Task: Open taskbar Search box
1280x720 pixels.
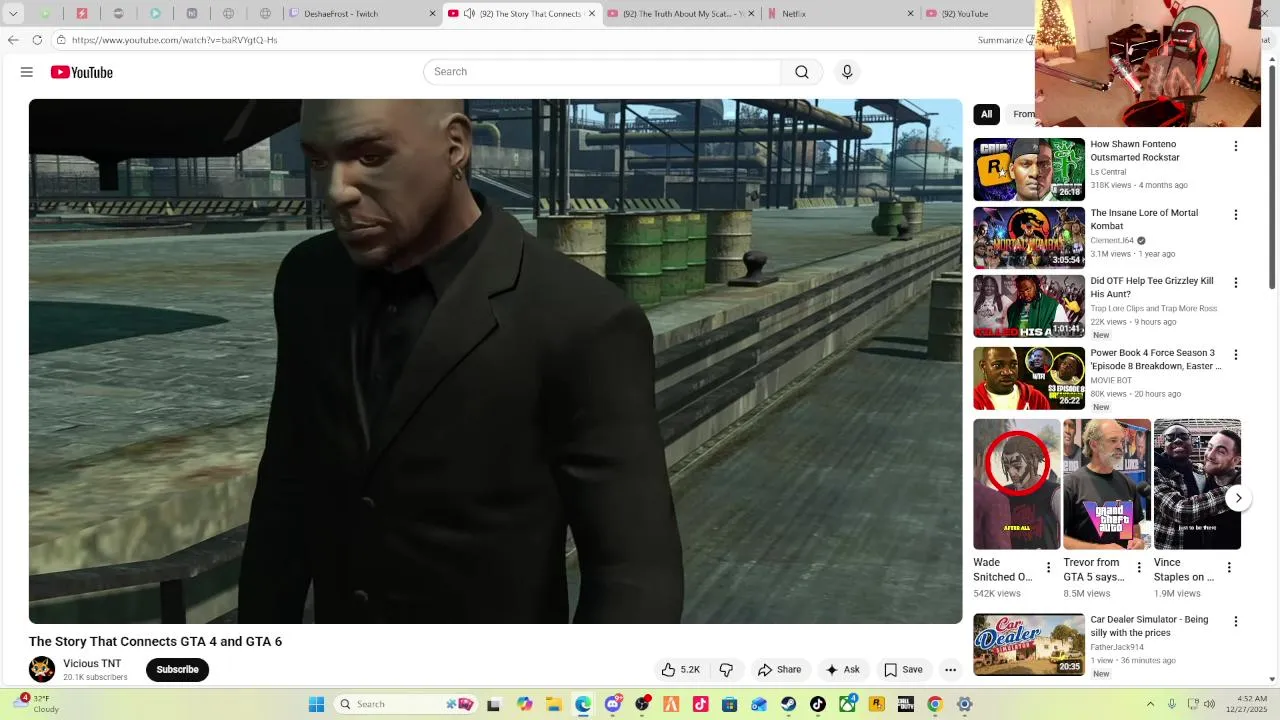Action: (405, 704)
